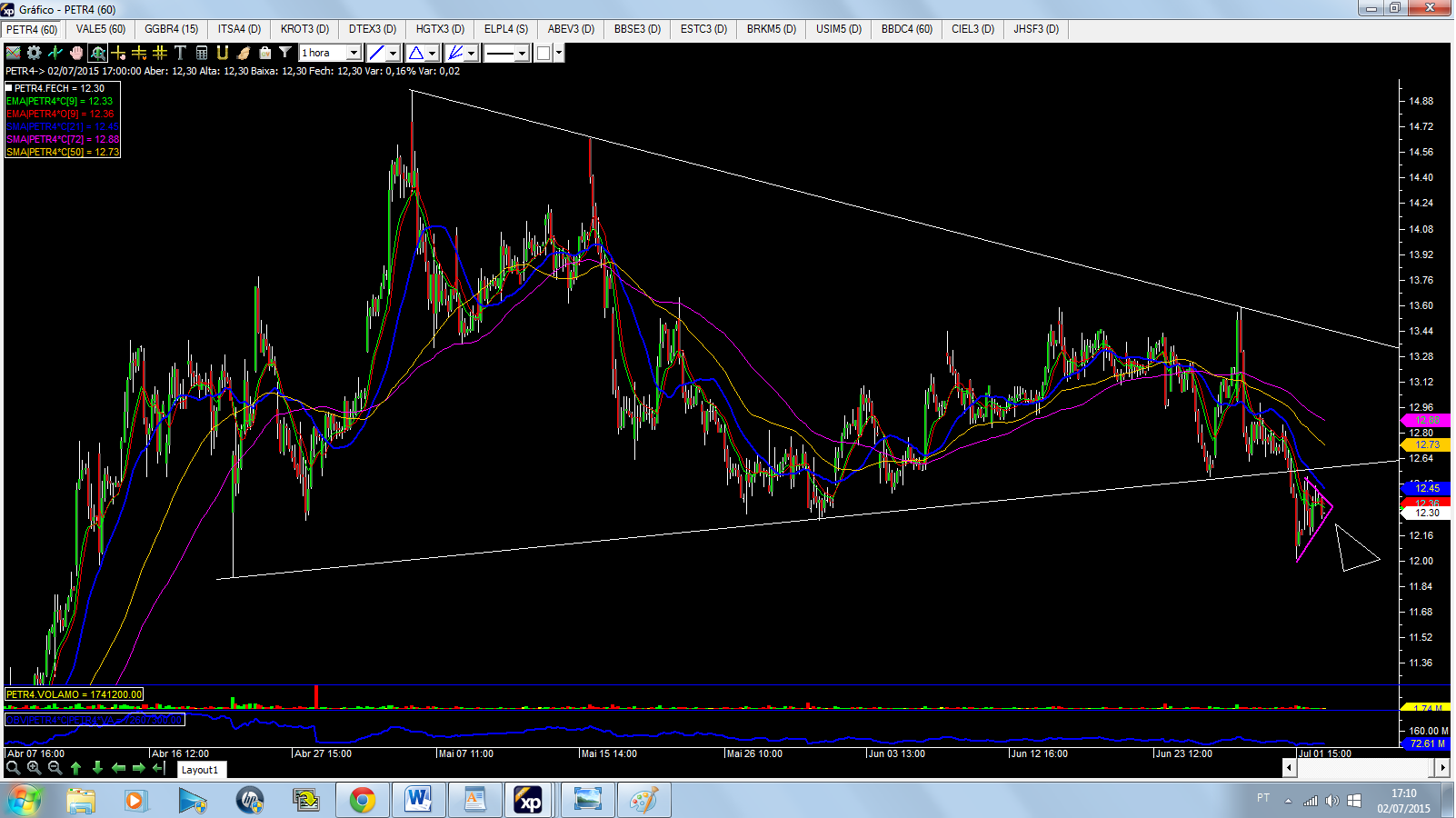
Task: Click the bottom magnifier reset zoom icon
Action: [x=13, y=768]
